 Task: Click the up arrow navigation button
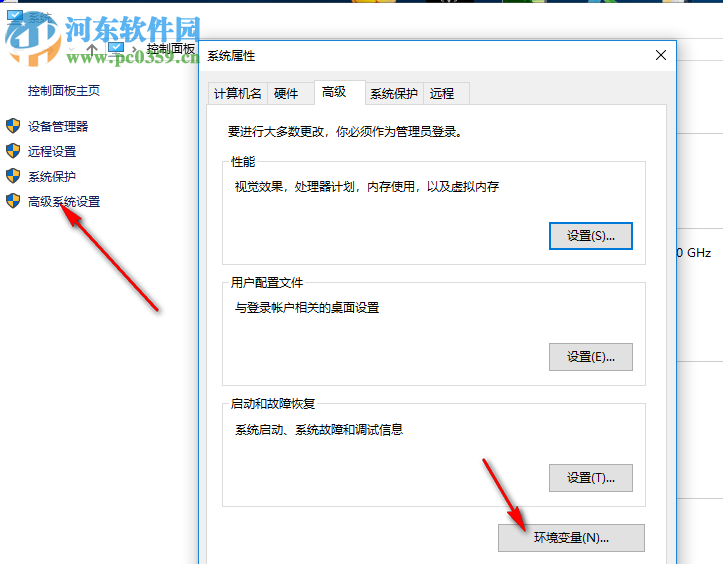click(x=92, y=49)
